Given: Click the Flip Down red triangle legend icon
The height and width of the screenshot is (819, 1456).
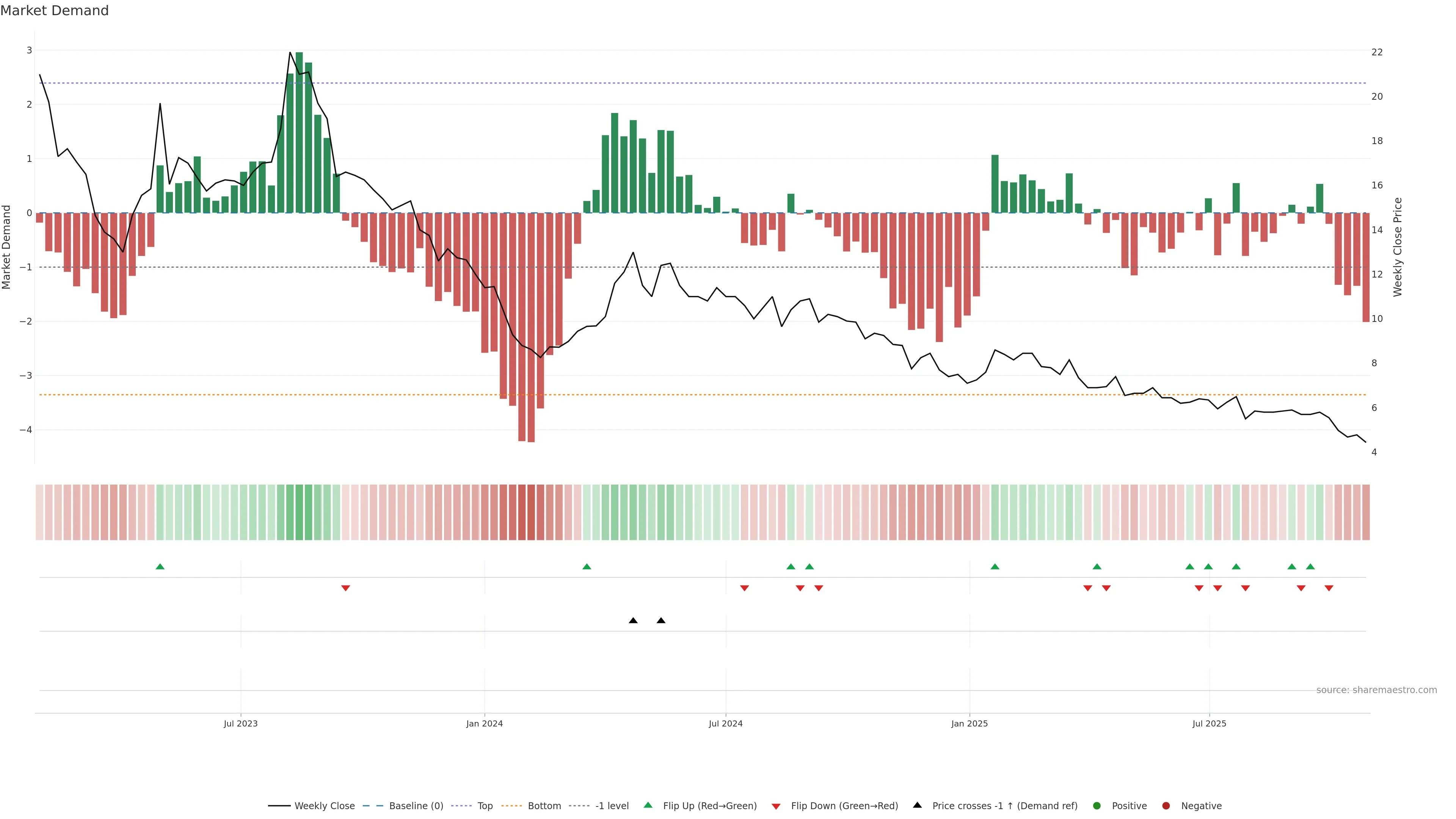Looking at the screenshot, I should pyautogui.click(x=776, y=806).
